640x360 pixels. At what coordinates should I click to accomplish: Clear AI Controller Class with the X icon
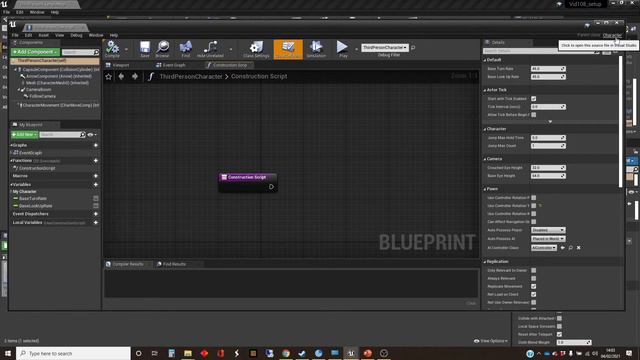click(x=578, y=248)
